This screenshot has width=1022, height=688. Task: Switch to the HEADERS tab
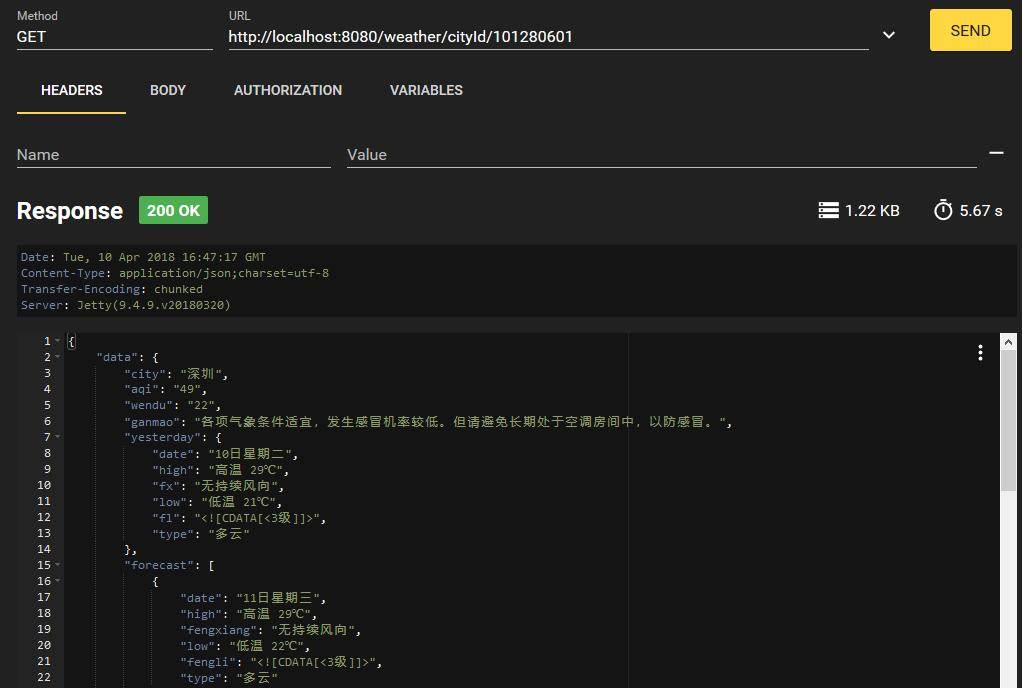click(x=71, y=90)
